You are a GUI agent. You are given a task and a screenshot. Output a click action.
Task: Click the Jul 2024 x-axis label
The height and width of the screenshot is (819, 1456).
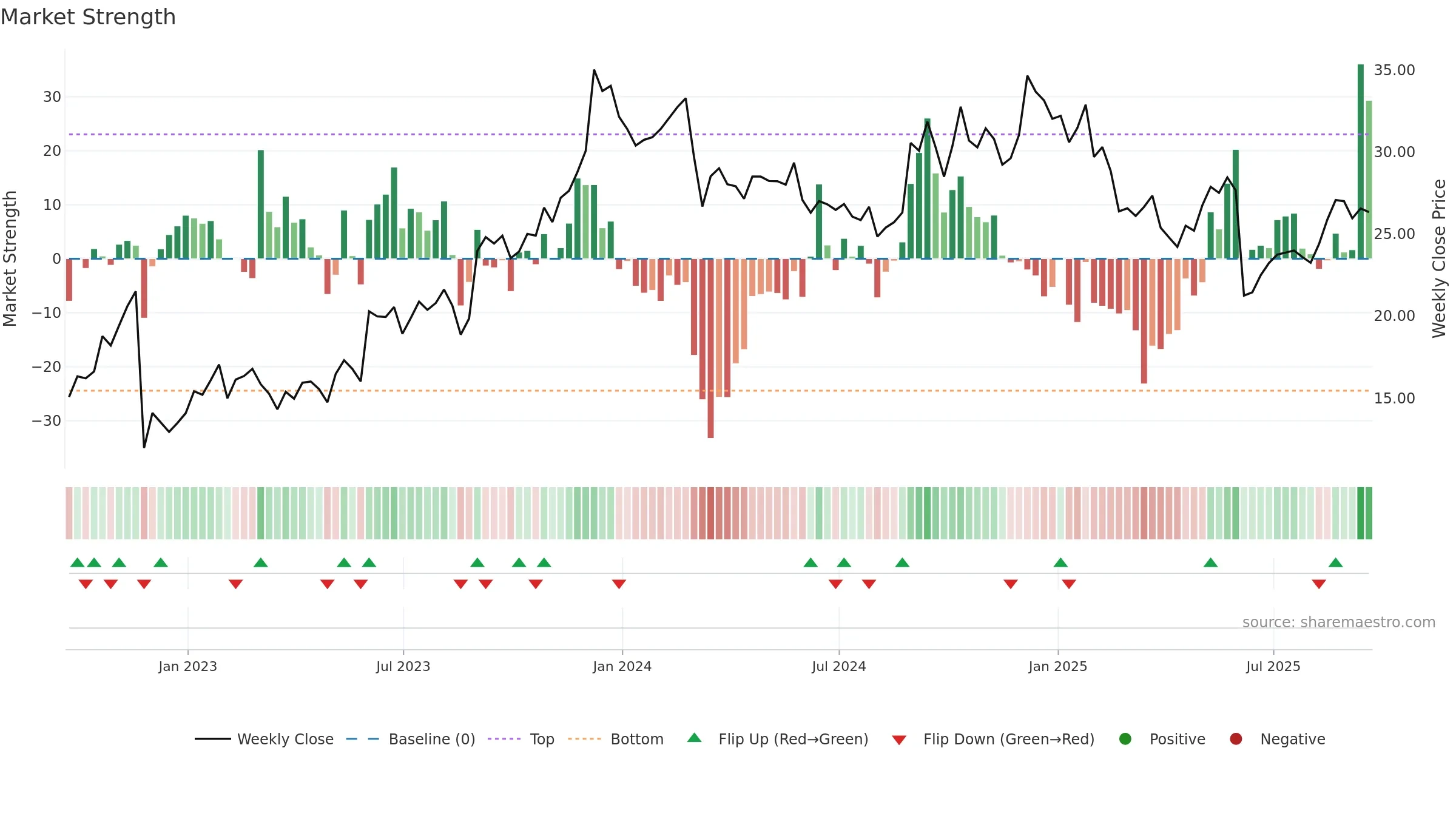pos(838,666)
